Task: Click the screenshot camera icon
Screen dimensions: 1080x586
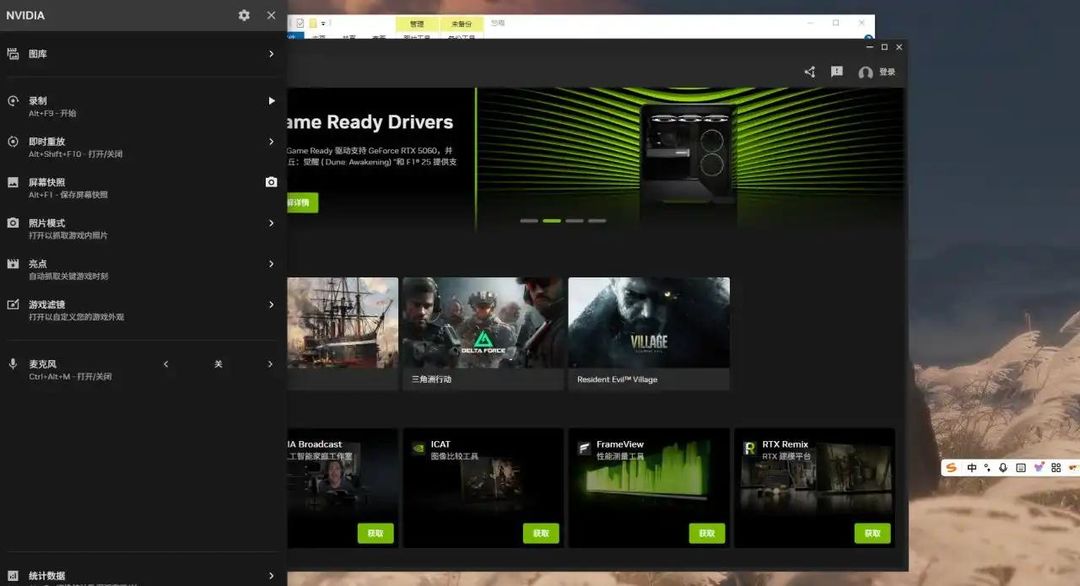Action: [271, 182]
